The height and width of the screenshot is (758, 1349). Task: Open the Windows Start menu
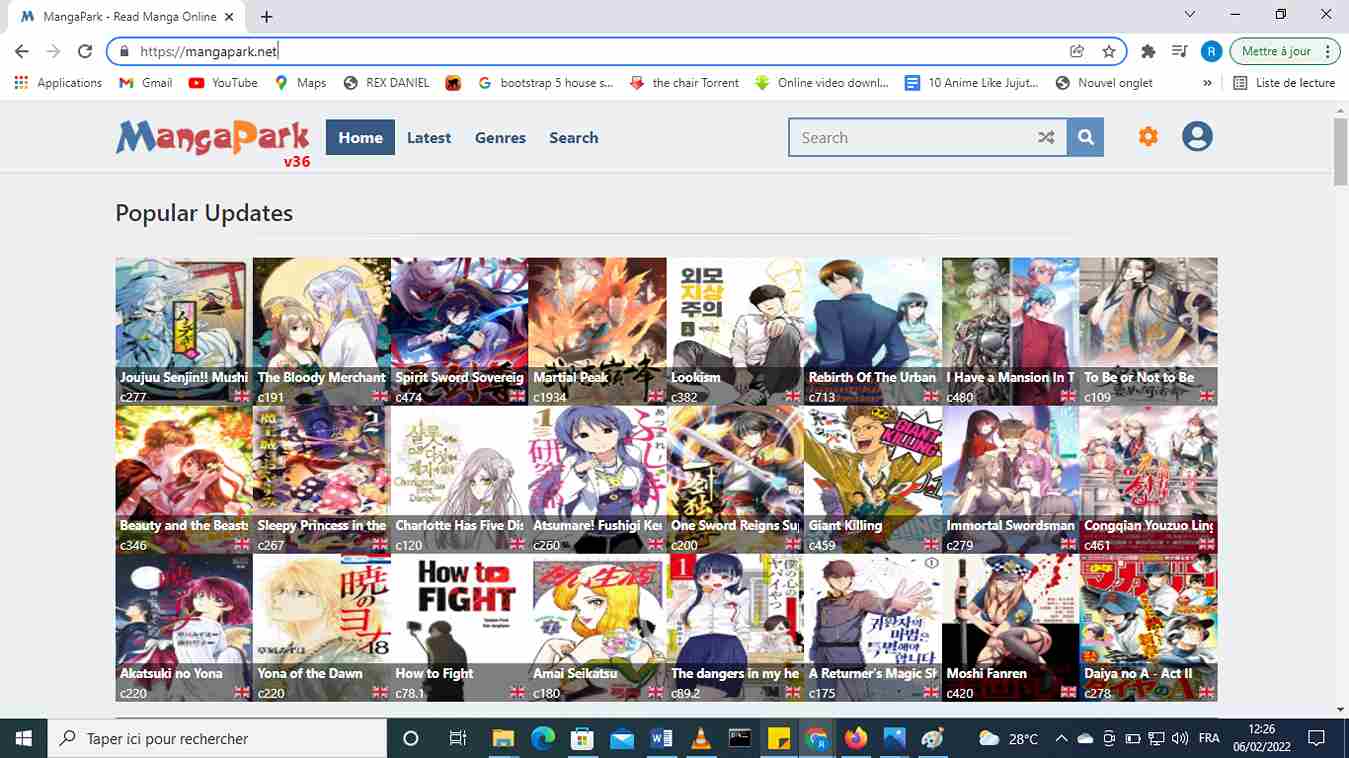[x=23, y=738]
